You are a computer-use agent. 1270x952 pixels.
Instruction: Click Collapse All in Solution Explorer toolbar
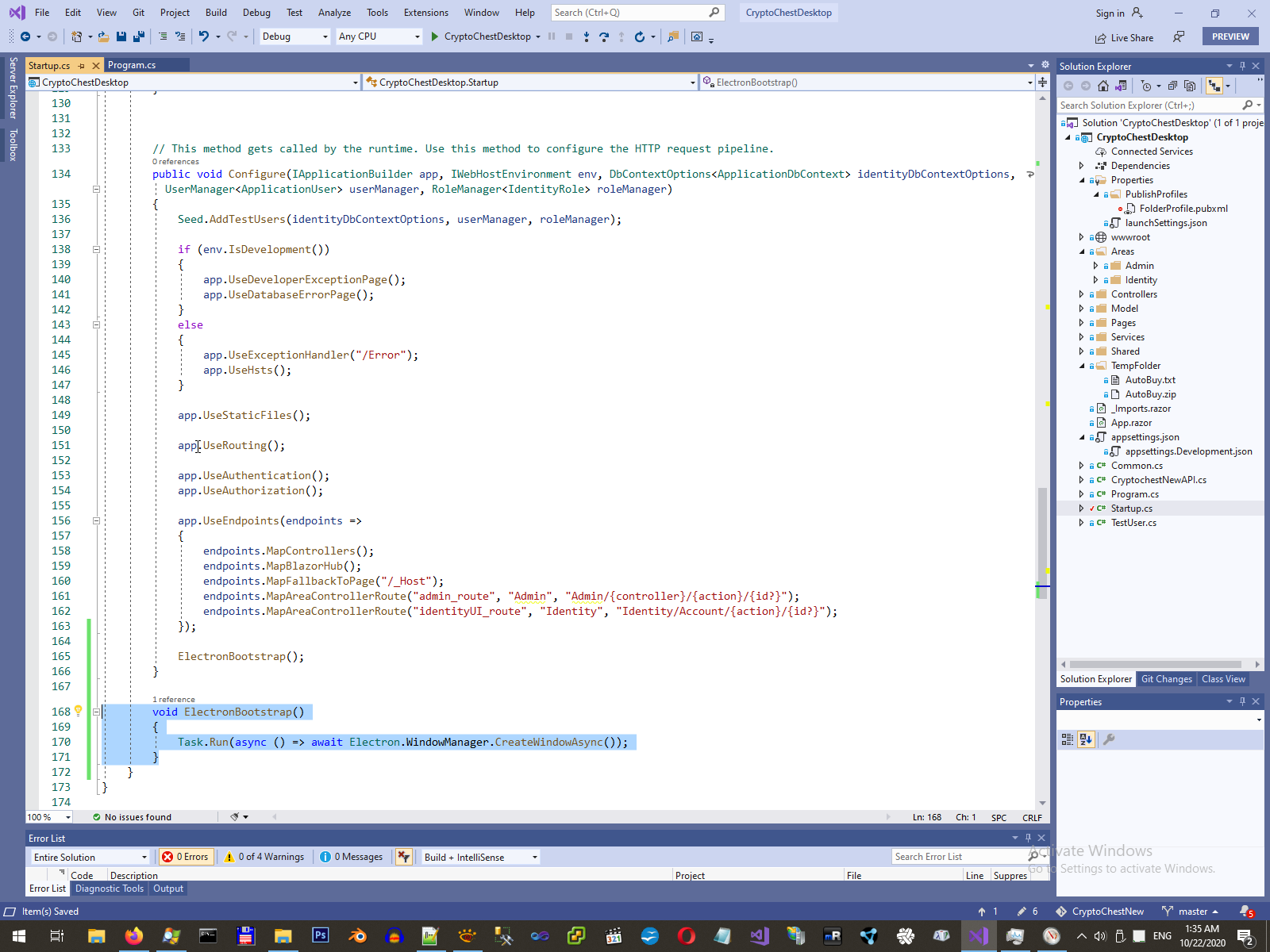1172,86
